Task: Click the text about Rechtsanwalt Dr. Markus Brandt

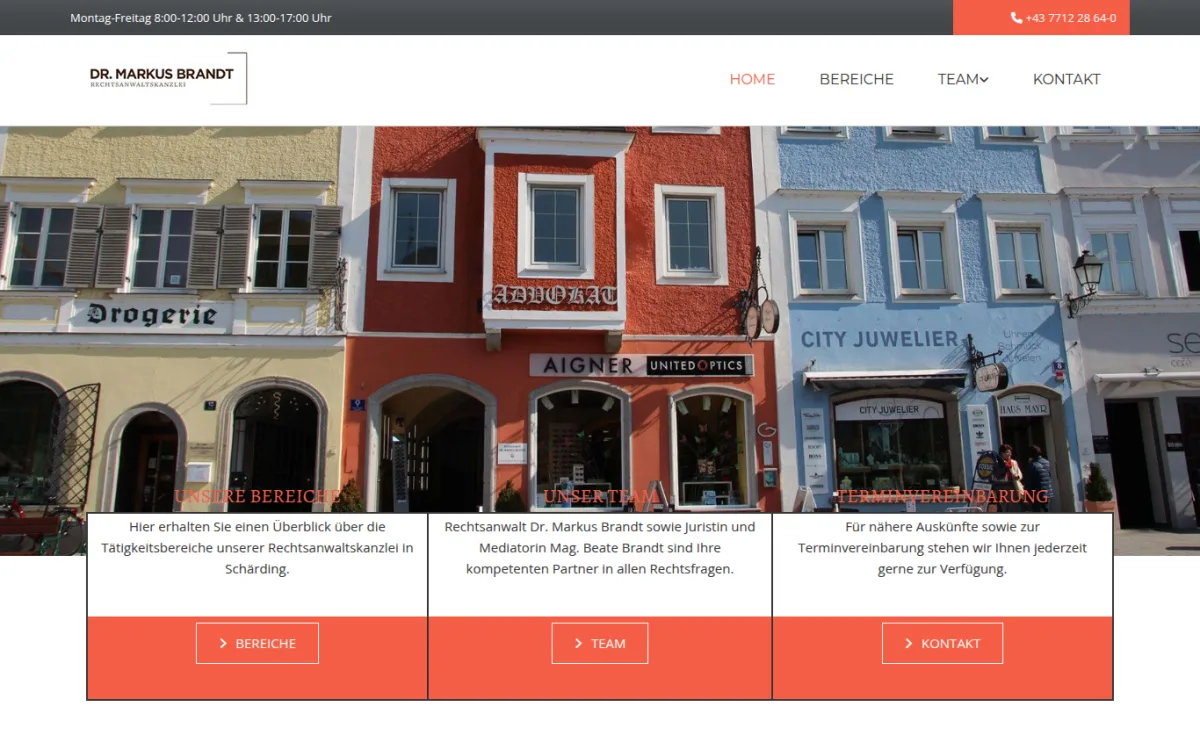Action: pyautogui.click(x=600, y=548)
